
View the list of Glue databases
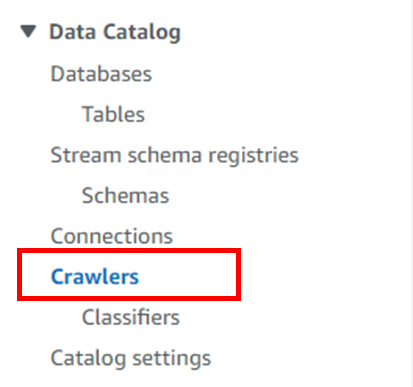click(101, 74)
